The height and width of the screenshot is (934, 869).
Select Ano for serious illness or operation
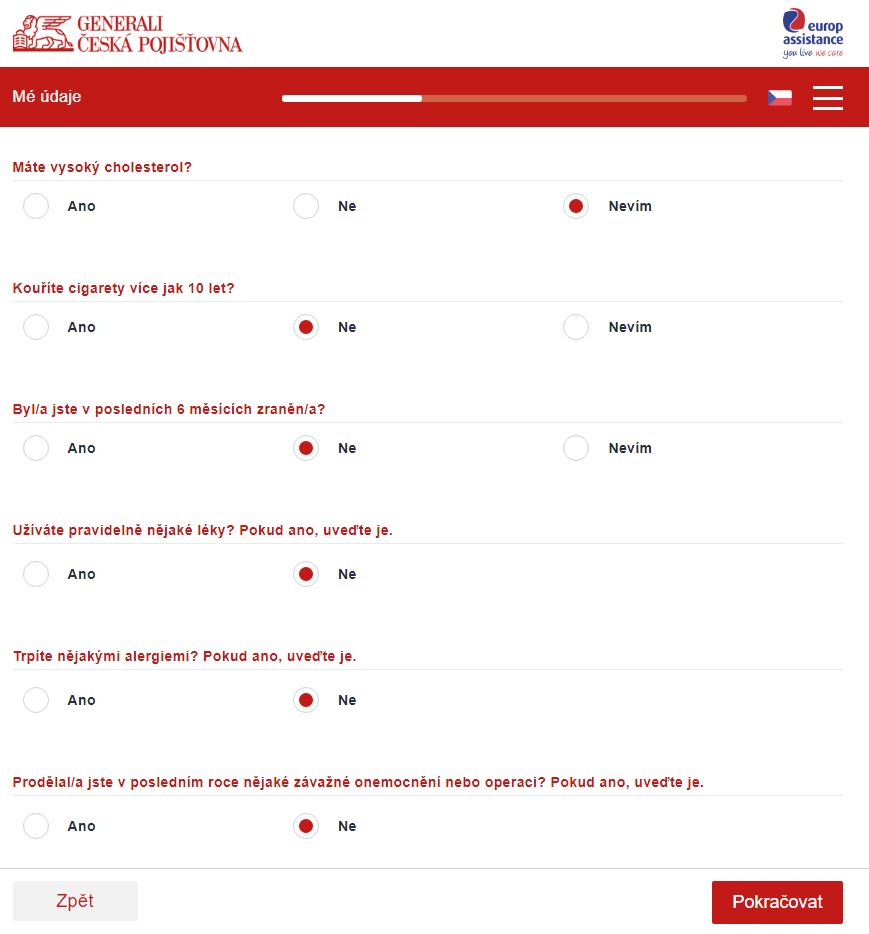tap(36, 826)
